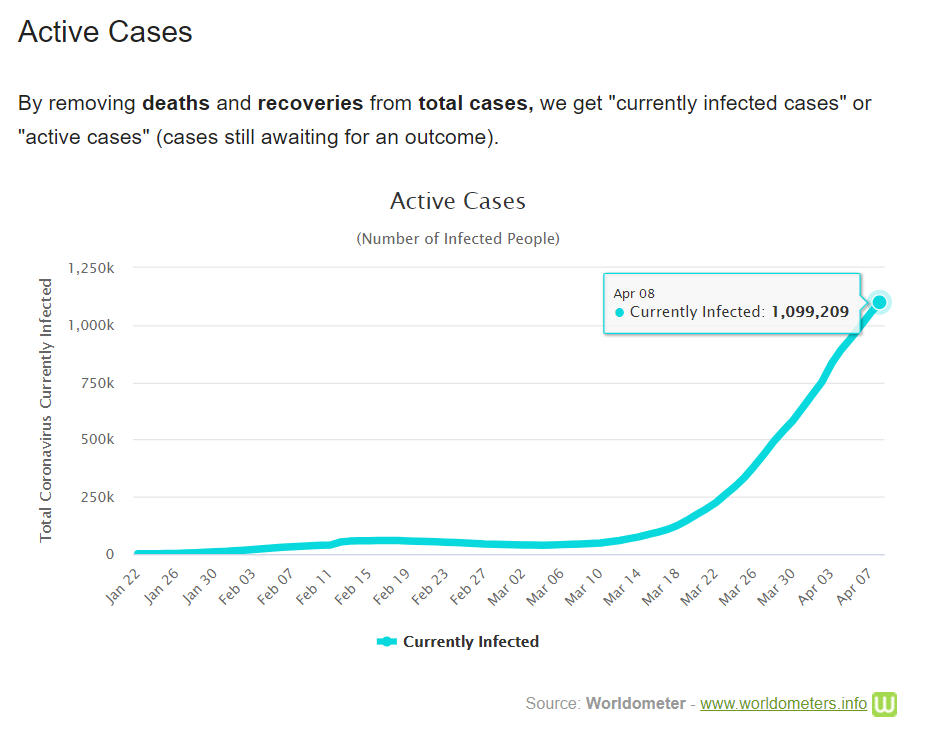
Task: Click the chart title Active Cases
Action: [457, 201]
